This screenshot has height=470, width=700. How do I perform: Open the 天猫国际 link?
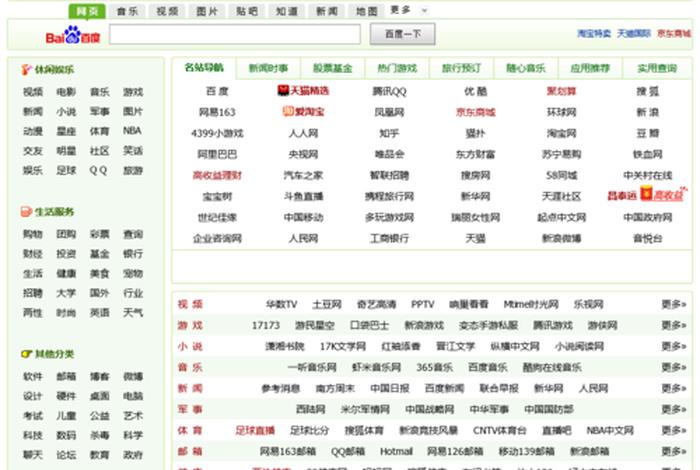click(x=634, y=33)
